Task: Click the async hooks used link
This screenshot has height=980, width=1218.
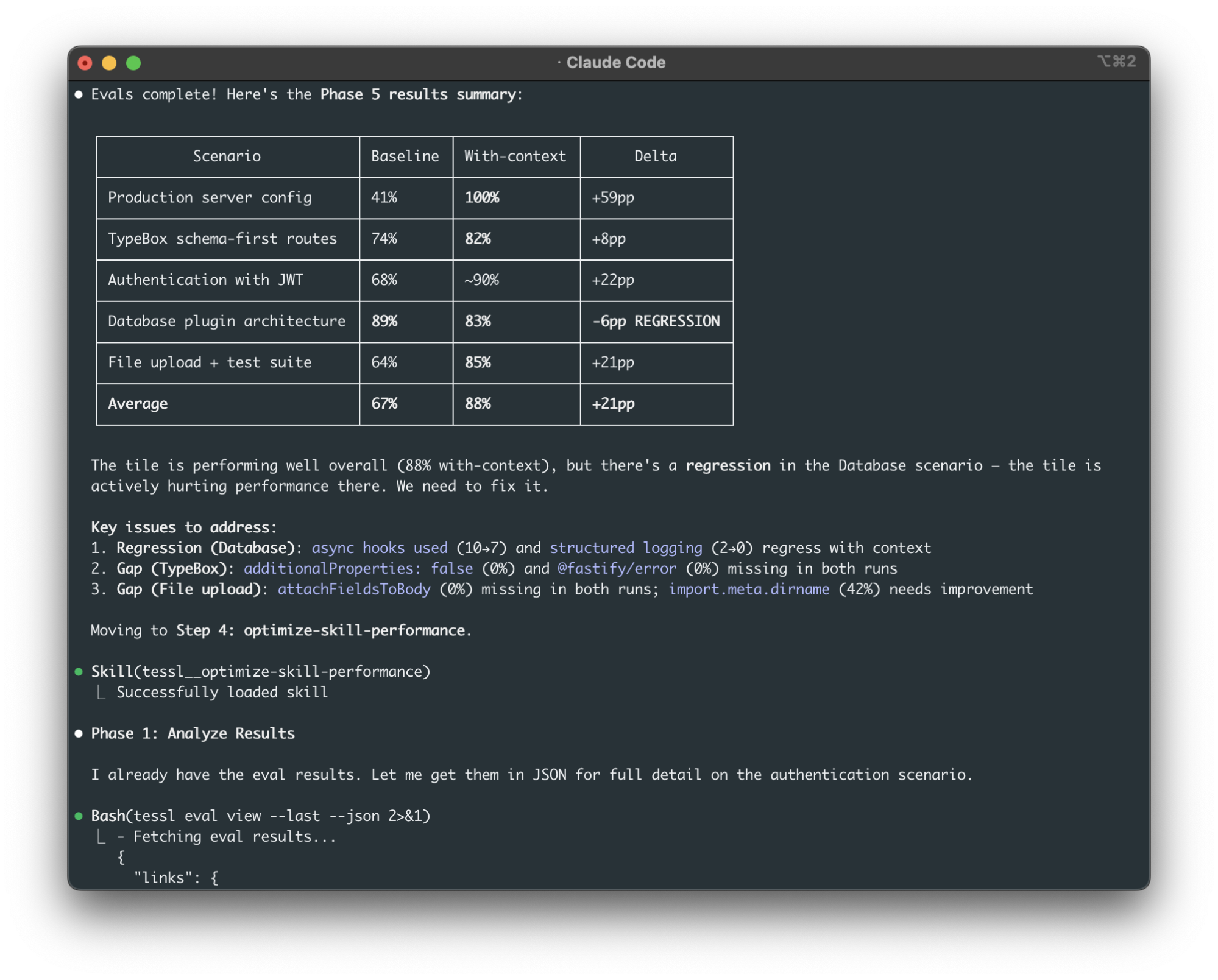Action: (380, 548)
